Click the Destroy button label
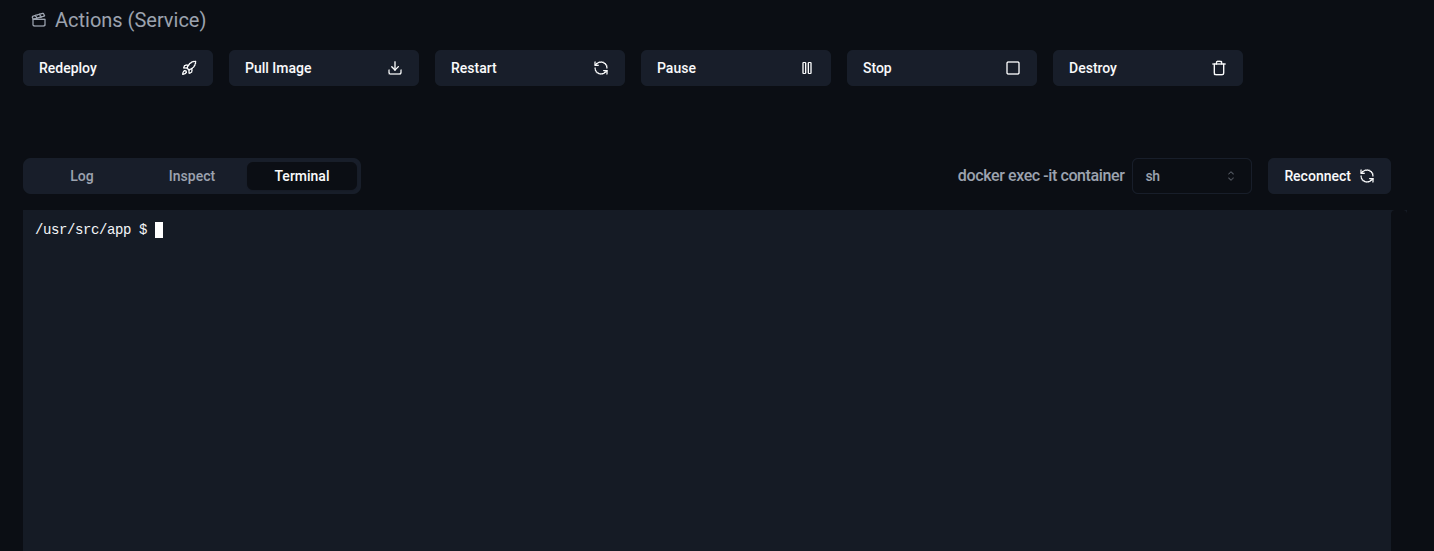This screenshot has height=551, width=1434. coord(1093,68)
